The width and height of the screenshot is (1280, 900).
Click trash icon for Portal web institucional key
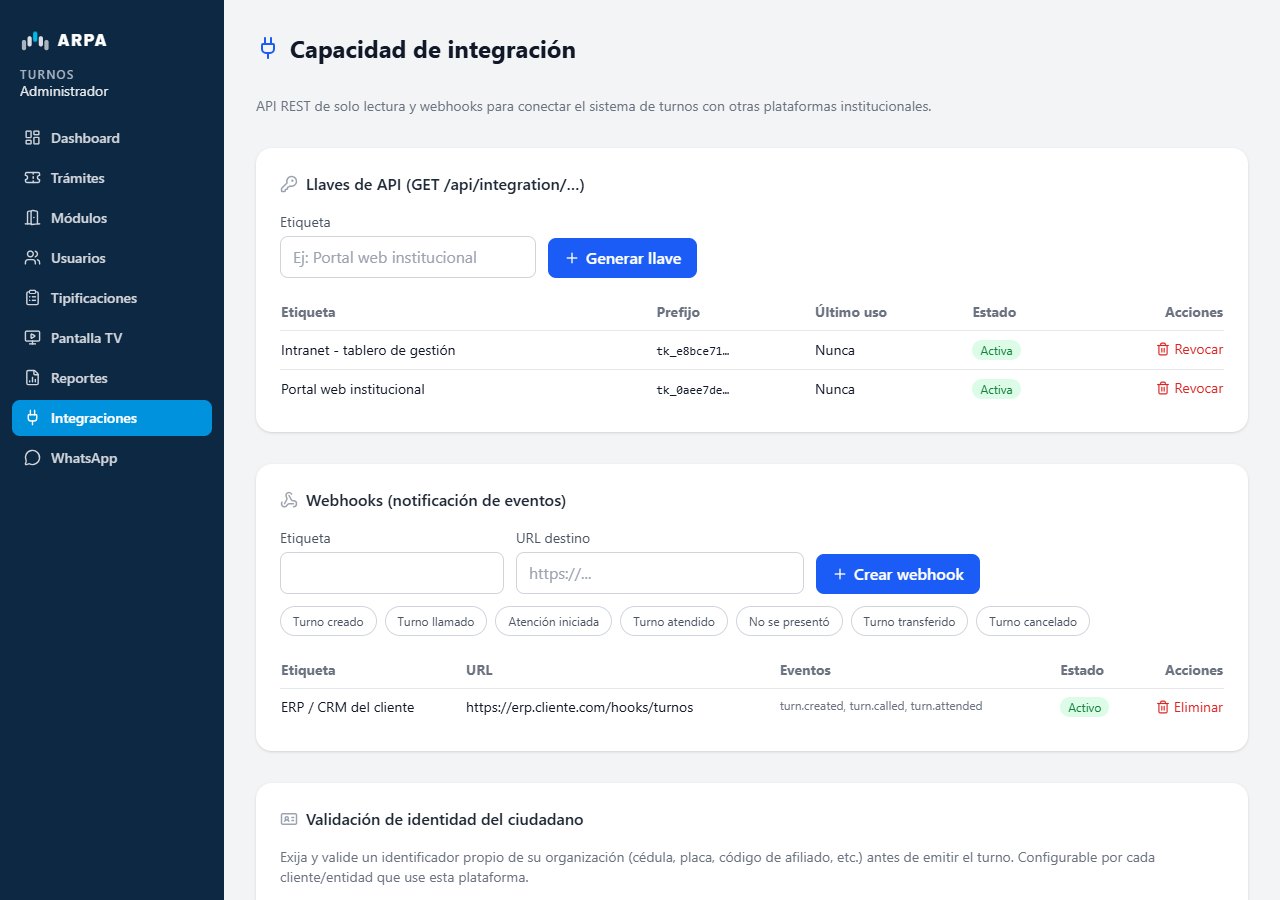click(1163, 388)
